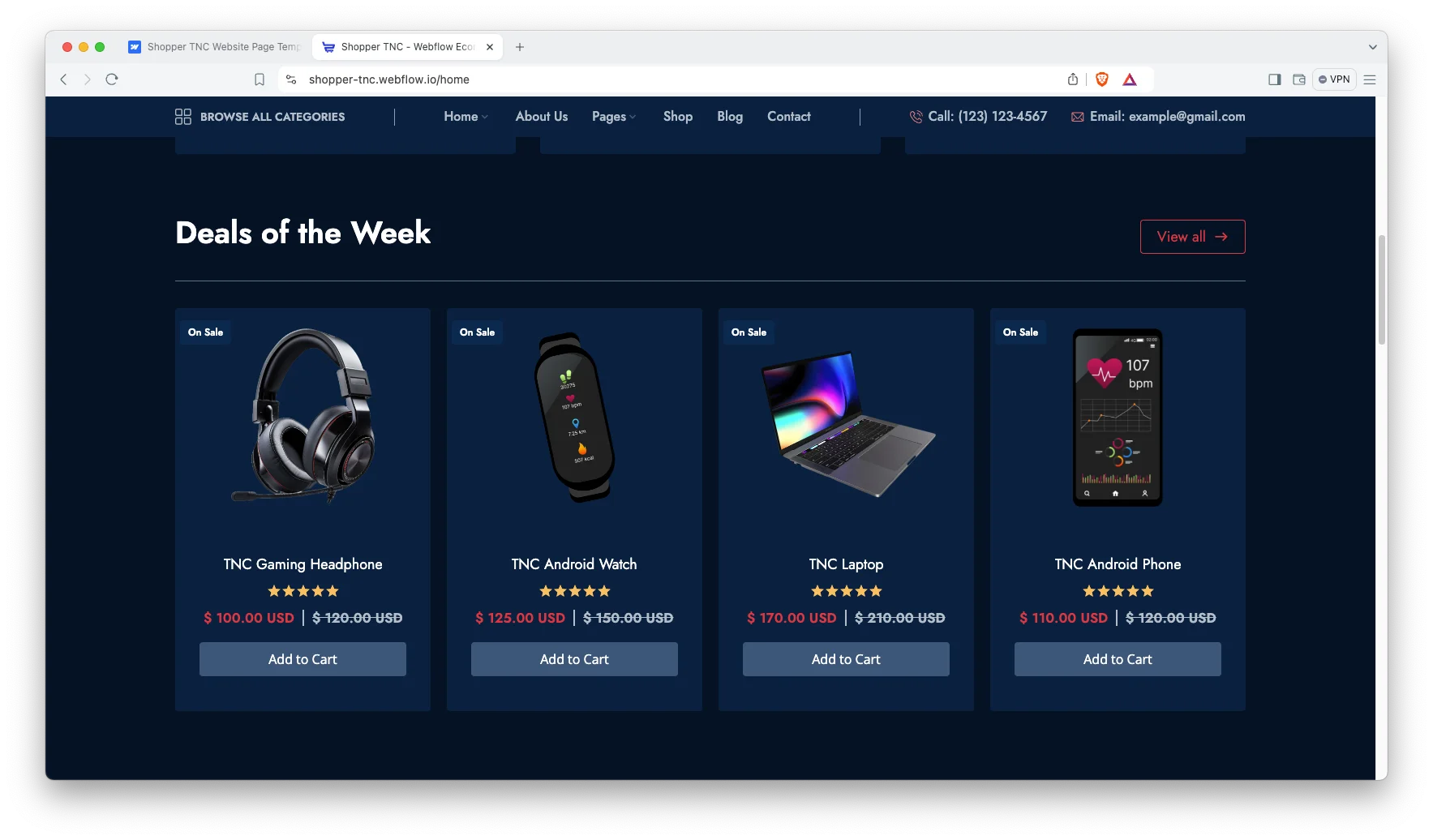Expand the Home dropdown menu

(x=466, y=117)
